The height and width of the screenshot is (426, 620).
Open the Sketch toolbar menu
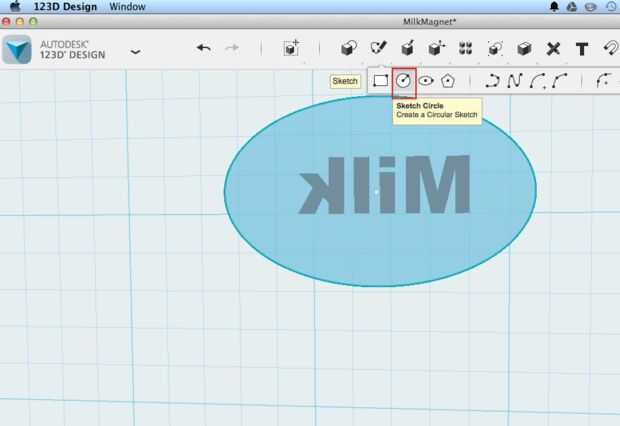click(x=378, y=48)
